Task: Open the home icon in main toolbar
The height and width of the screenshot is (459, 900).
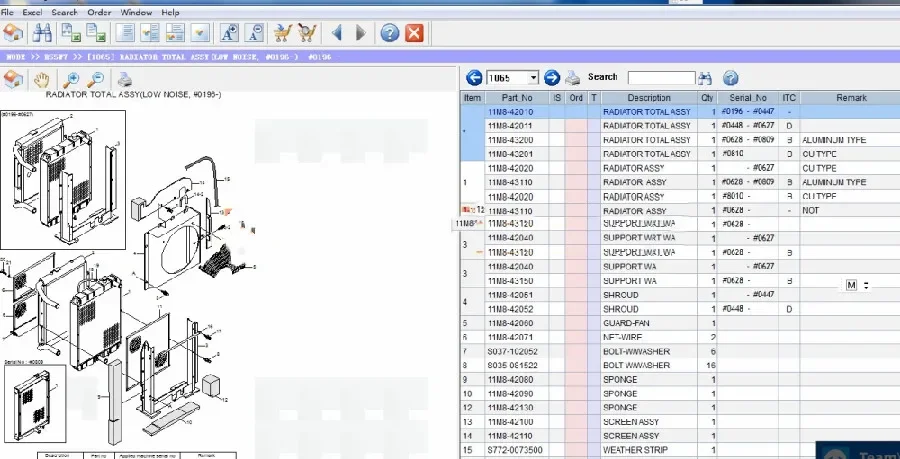Action: tap(13, 33)
